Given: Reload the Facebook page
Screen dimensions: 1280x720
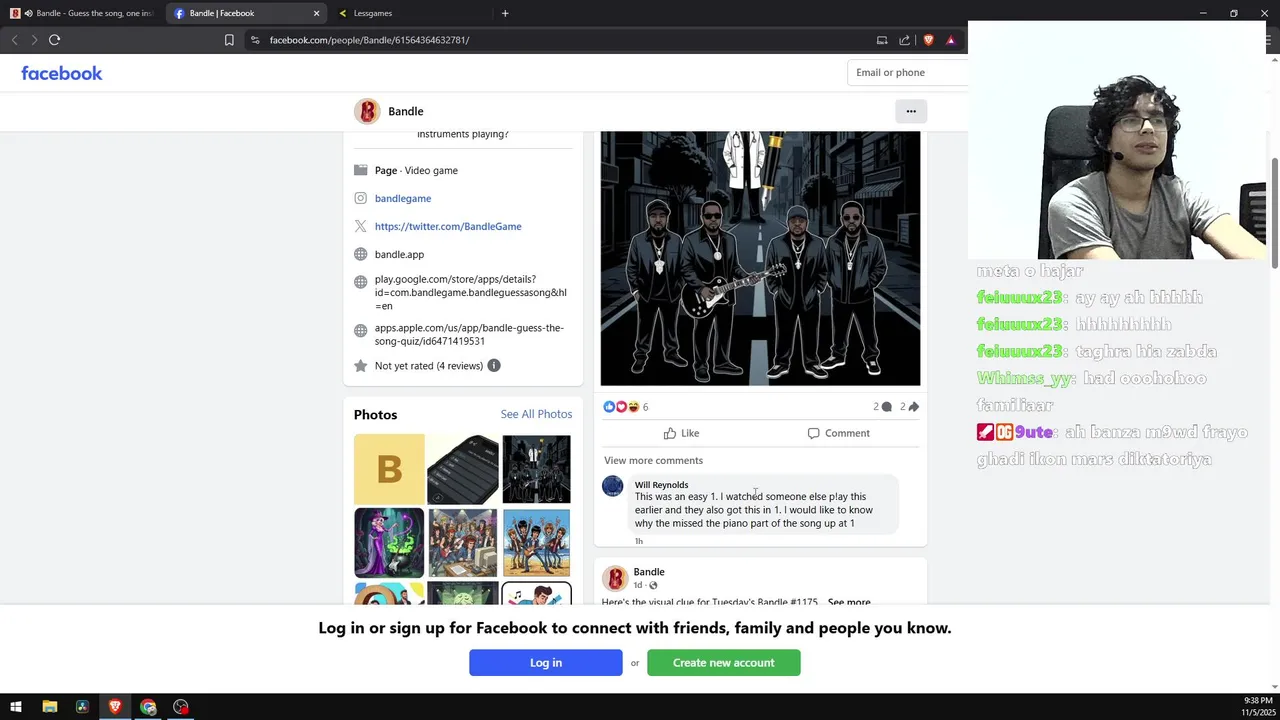Looking at the screenshot, I should click(55, 40).
